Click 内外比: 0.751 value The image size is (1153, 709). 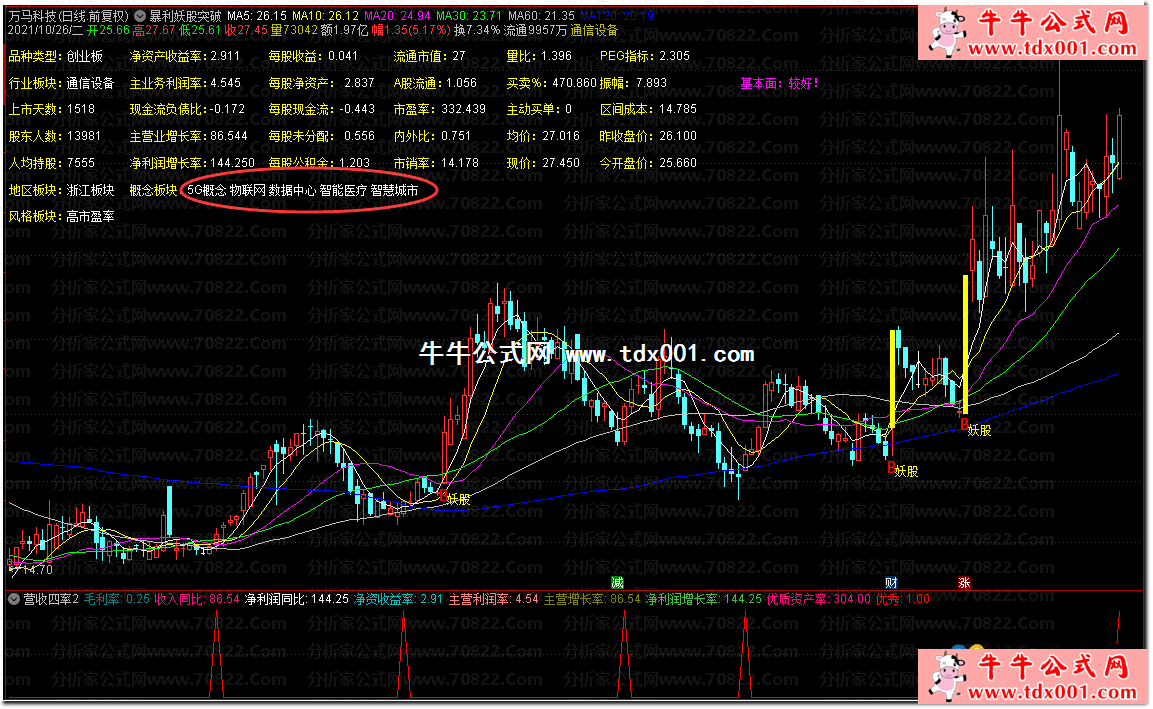(x=432, y=136)
